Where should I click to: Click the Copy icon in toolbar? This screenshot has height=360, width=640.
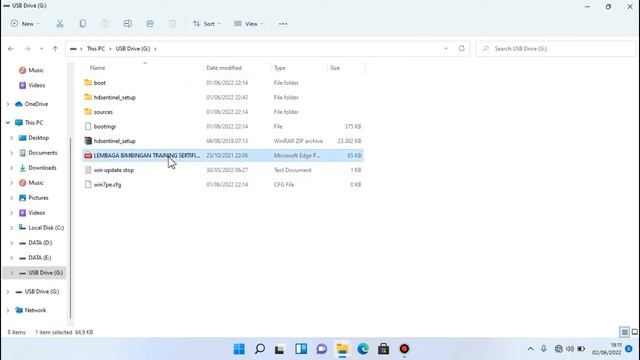click(x=82, y=24)
